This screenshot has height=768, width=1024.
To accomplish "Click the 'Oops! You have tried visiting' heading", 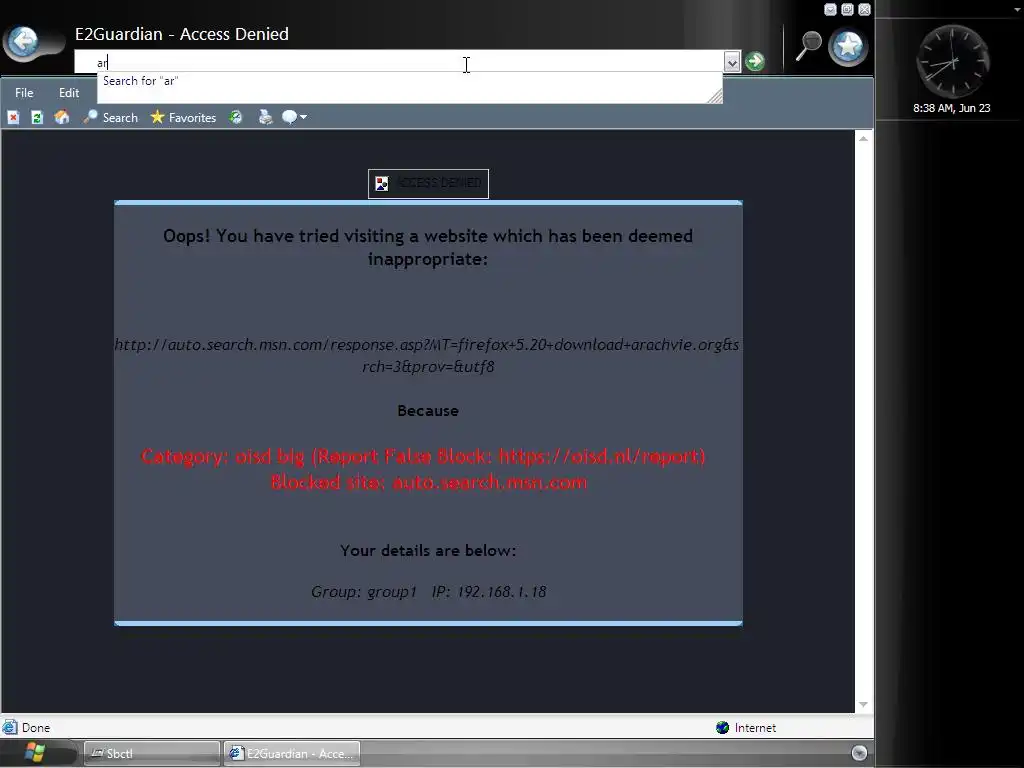I will tap(428, 248).
